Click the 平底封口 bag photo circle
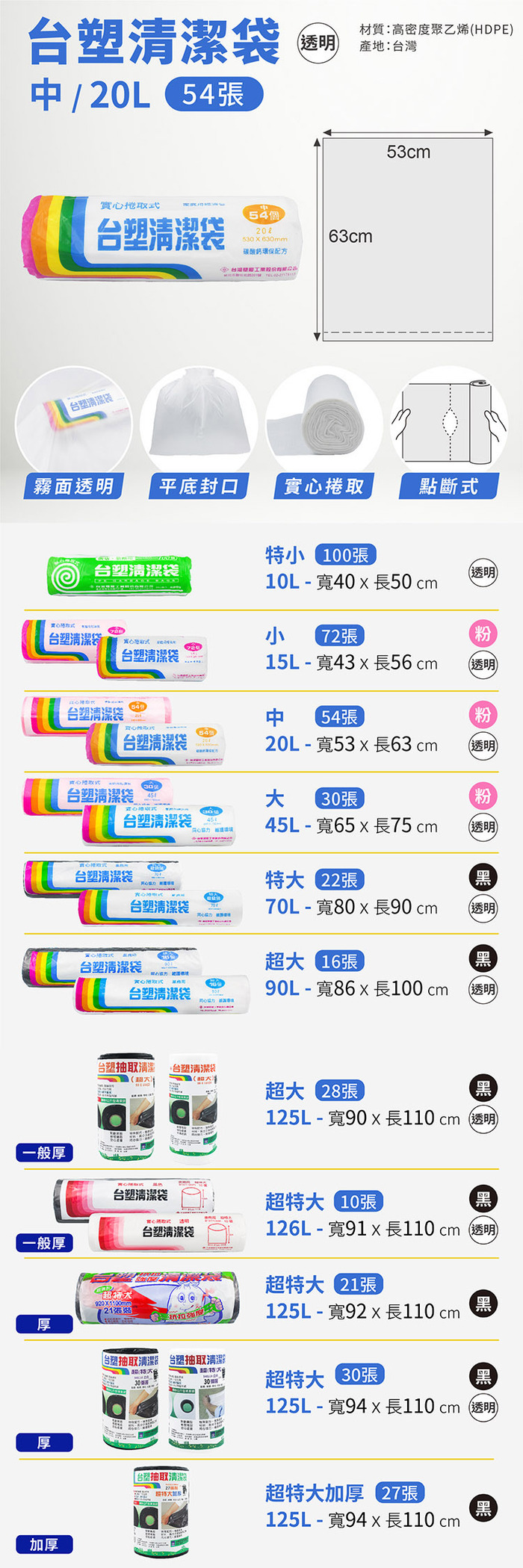 tap(199, 424)
